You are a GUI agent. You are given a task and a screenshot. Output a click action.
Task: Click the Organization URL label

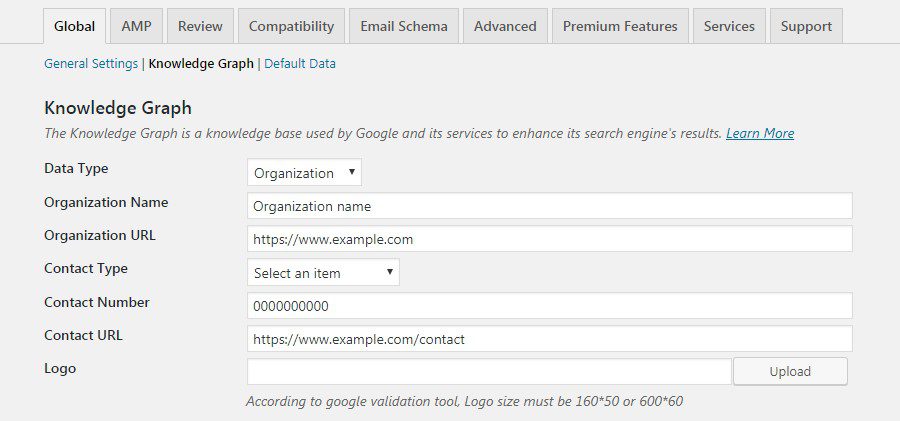tap(100, 235)
